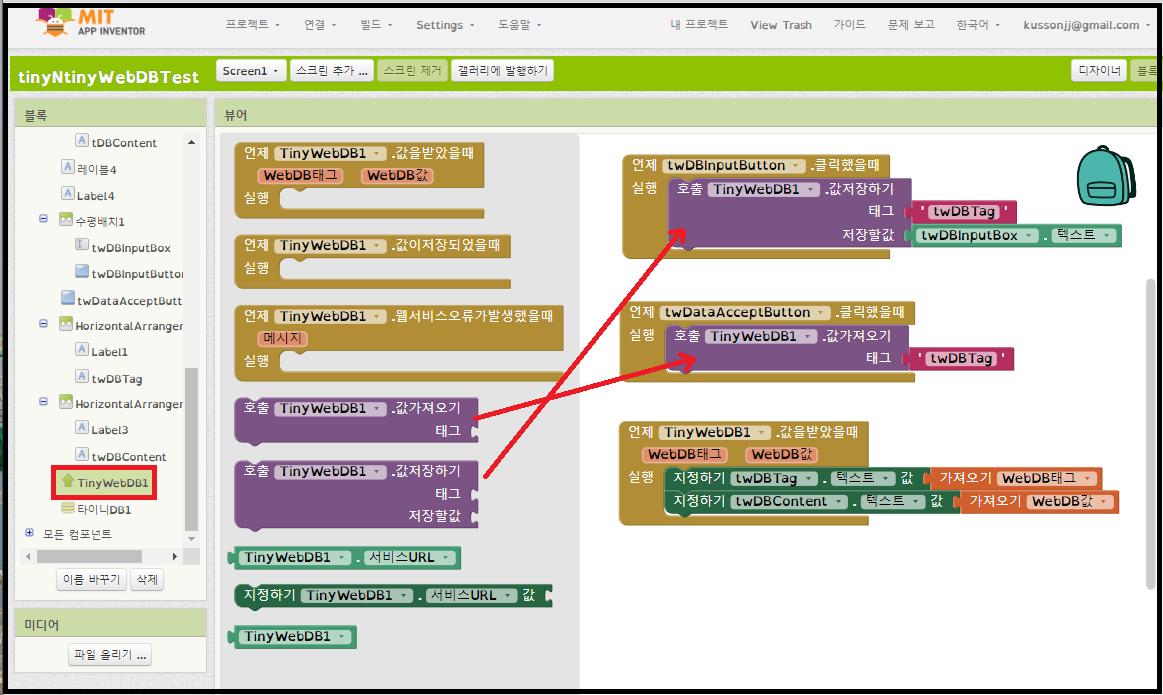This screenshot has width=1163, height=695.
Task: Select TinyWebDB1 값이저장되었을때 drawer block
Action: (x=372, y=261)
